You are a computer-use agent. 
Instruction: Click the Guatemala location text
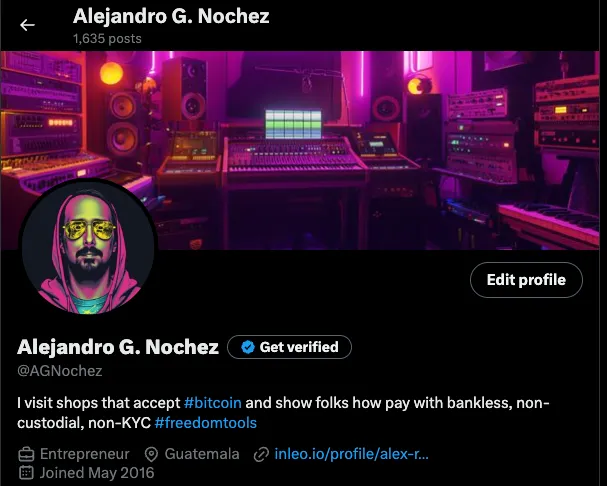point(202,454)
